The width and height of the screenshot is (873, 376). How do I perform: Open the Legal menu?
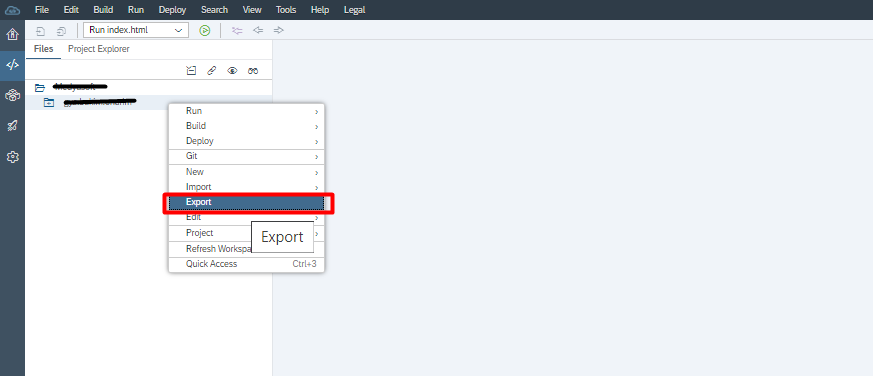coord(355,10)
